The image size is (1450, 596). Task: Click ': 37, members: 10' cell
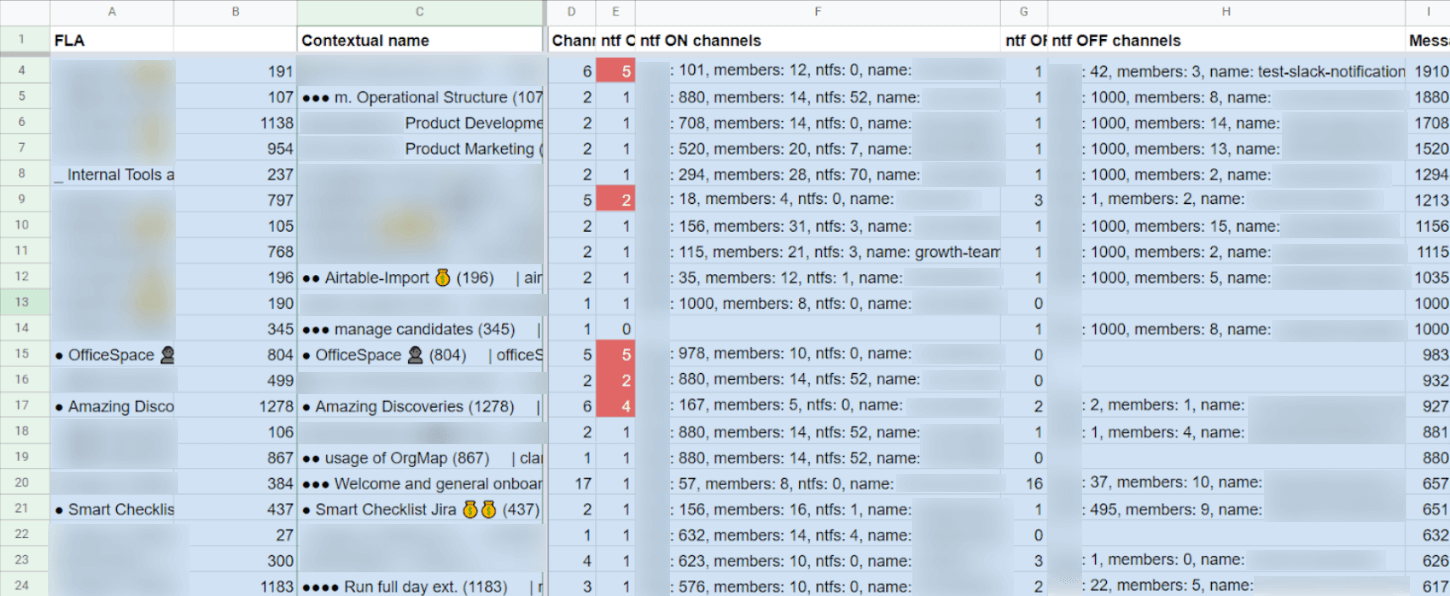pos(1226,484)
